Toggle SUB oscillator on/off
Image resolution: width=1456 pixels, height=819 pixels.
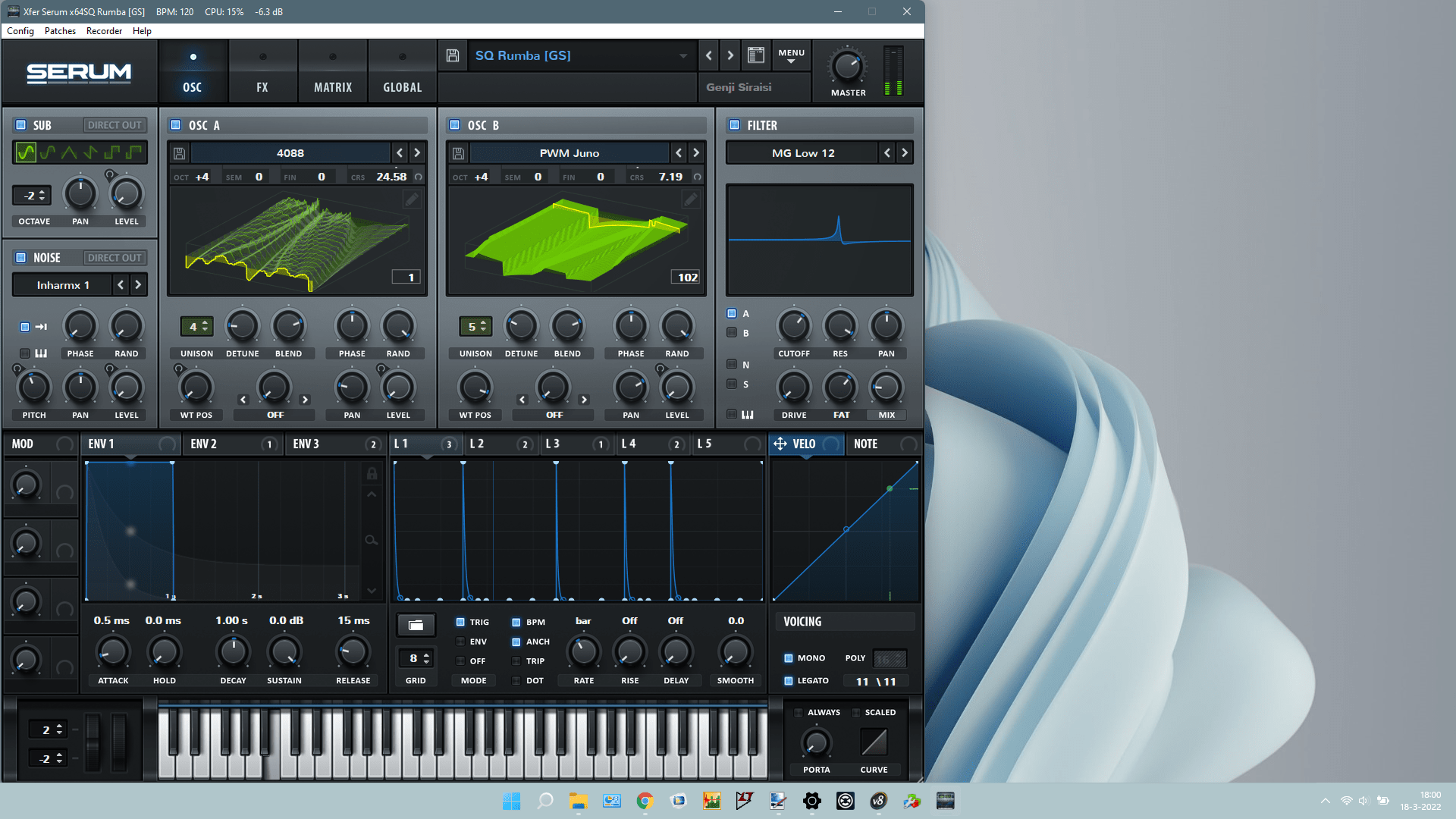pyautogui.click(x=21, y=125)
